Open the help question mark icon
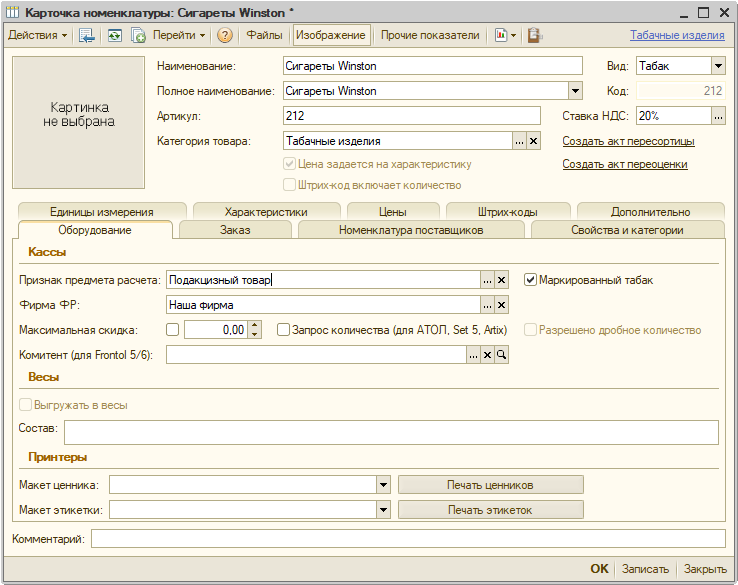Screen dimensions: 738x585 click(x=225, y=35)
